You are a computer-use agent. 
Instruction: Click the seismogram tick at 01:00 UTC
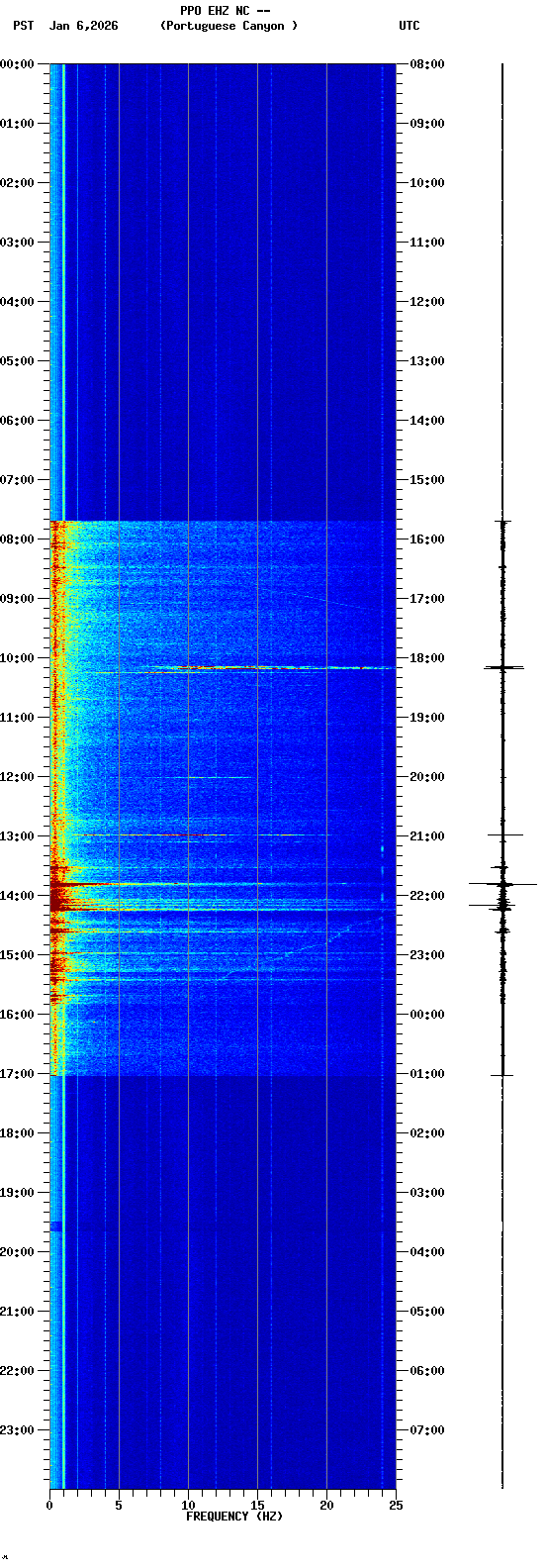point(502,1075)
